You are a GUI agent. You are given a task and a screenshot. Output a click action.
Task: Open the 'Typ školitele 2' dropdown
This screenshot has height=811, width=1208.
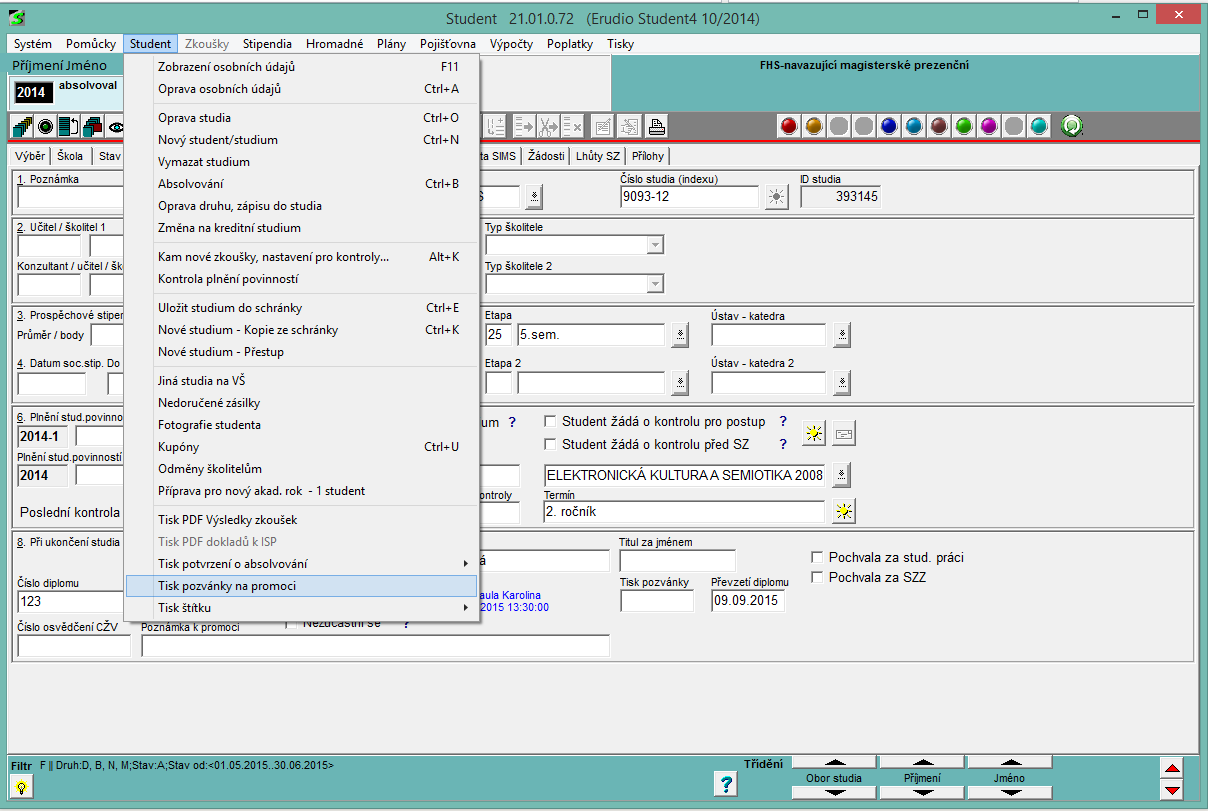tap(655, 284)
